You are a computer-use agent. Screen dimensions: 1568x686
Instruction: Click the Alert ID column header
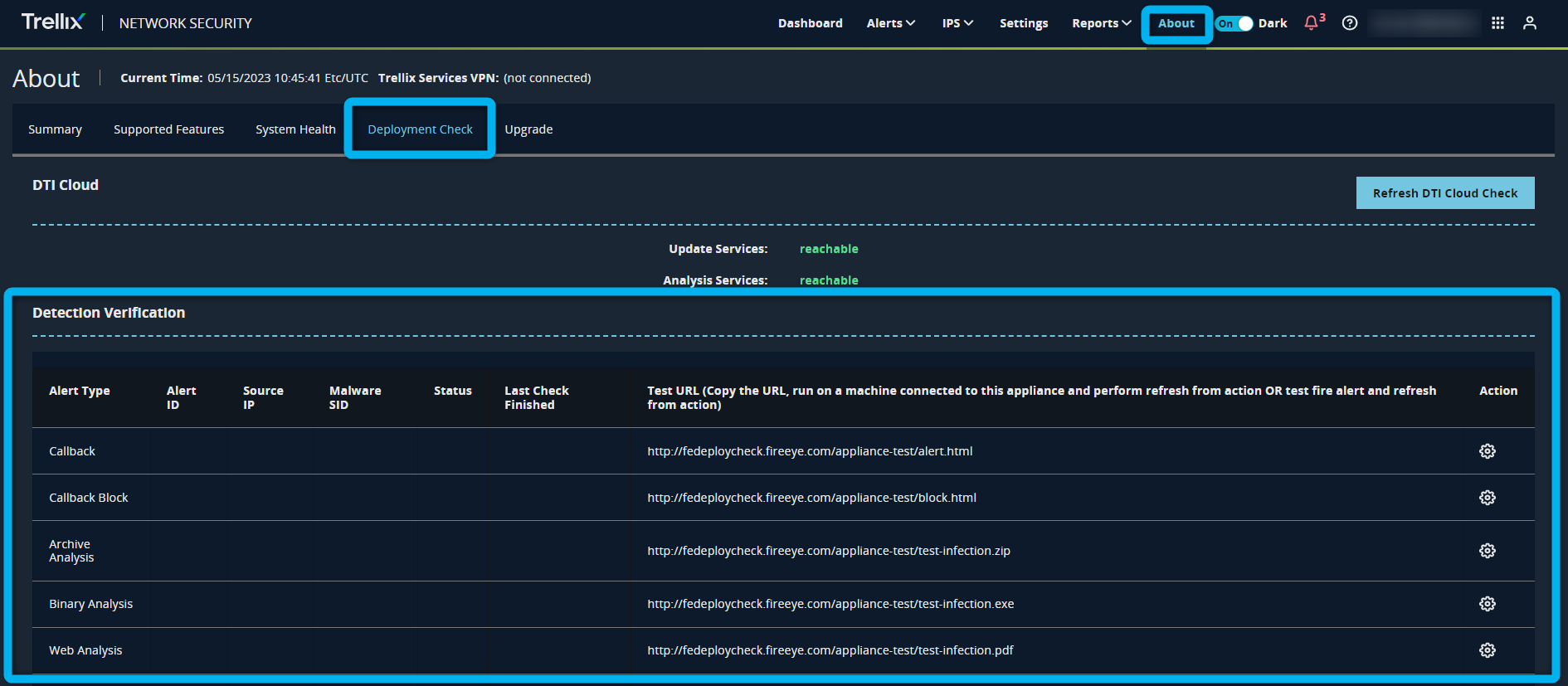click(181, 397)
